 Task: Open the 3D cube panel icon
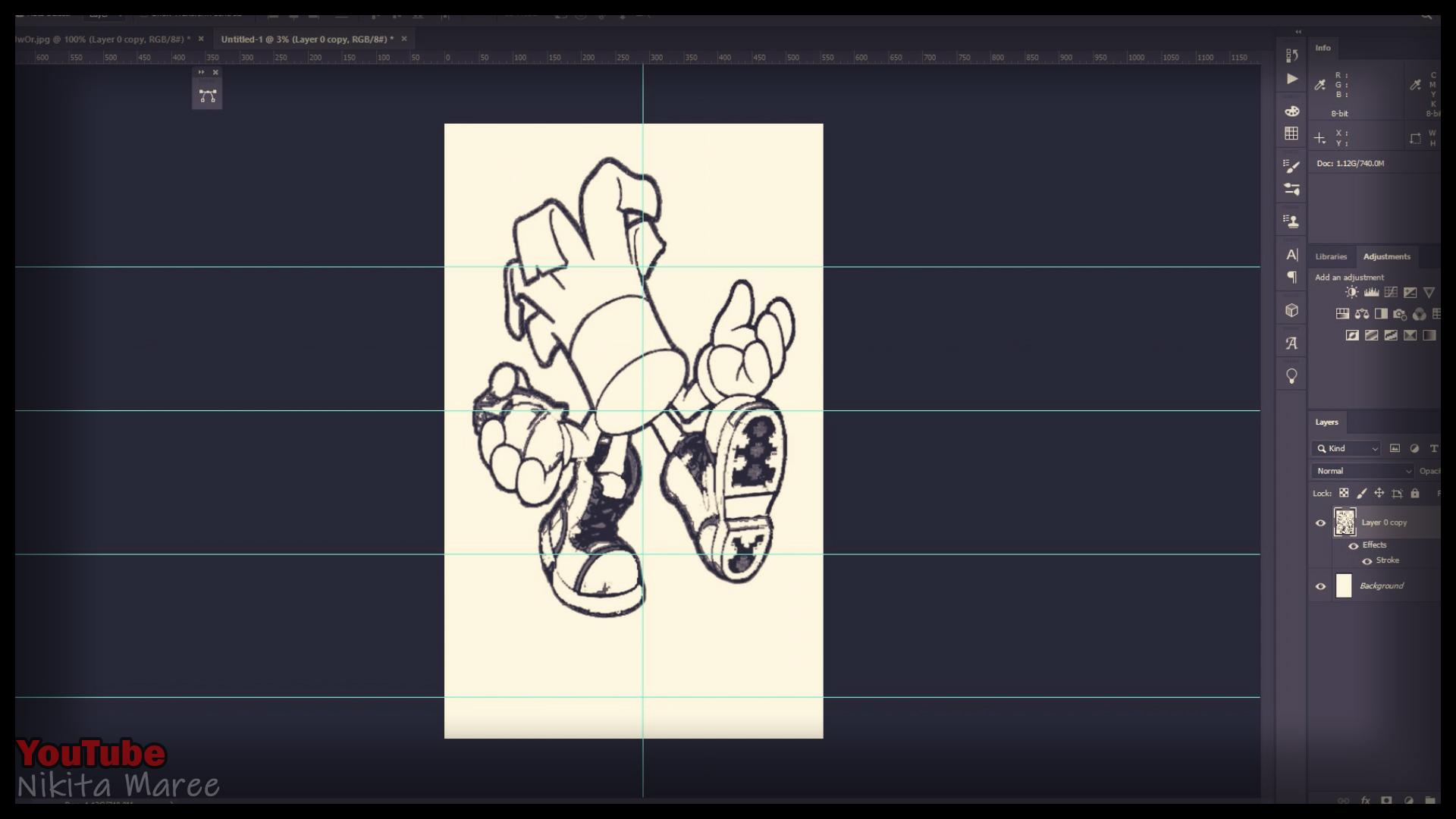(1292, 310)
